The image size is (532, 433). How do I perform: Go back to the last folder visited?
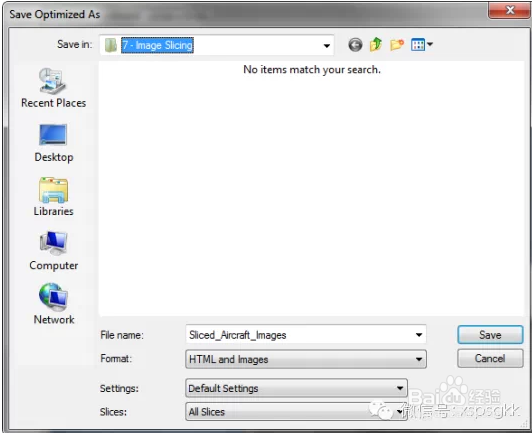tap(355, 45)
